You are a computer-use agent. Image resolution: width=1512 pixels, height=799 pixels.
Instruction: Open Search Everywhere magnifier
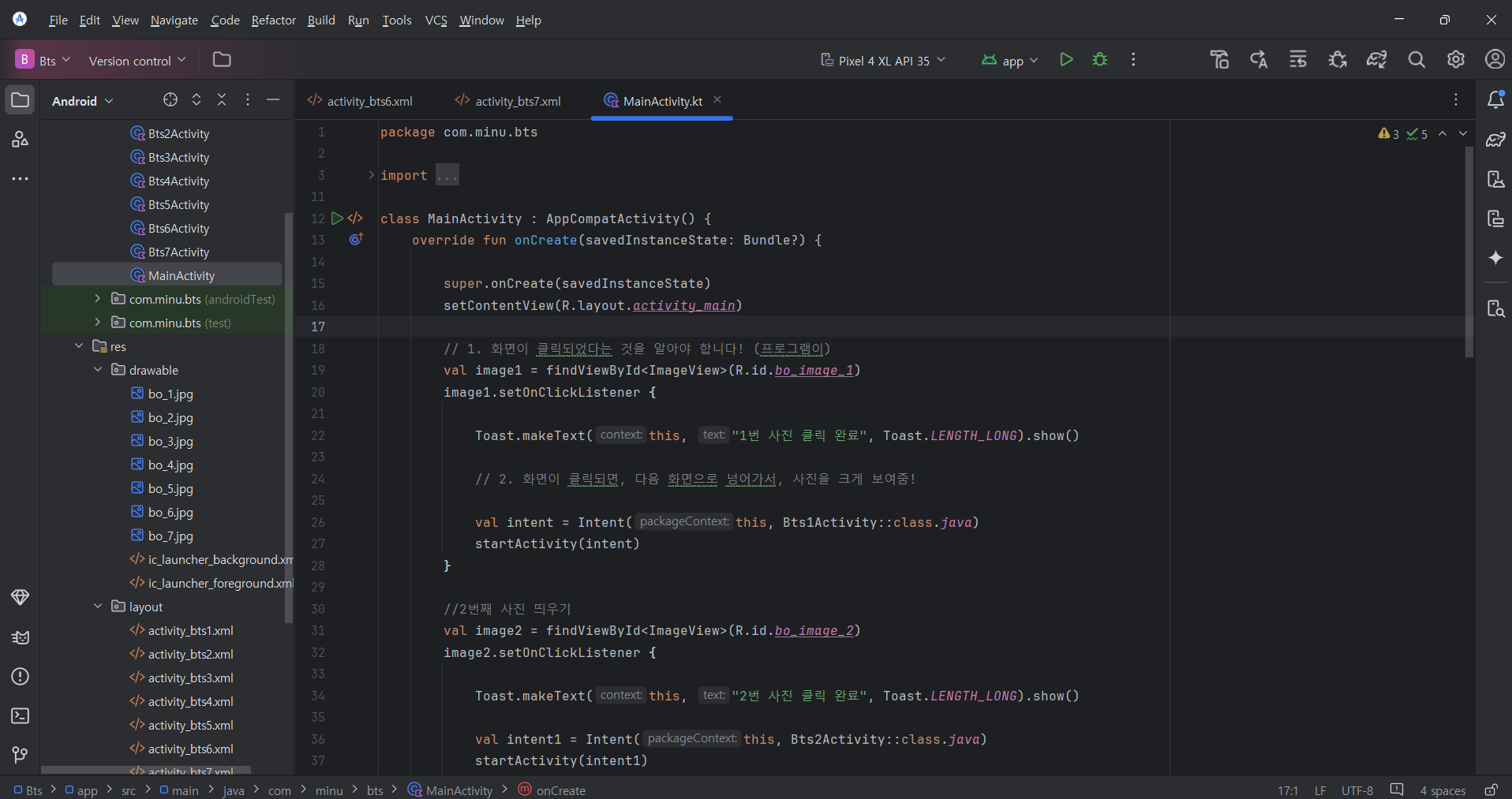(x=1417, y=60)
